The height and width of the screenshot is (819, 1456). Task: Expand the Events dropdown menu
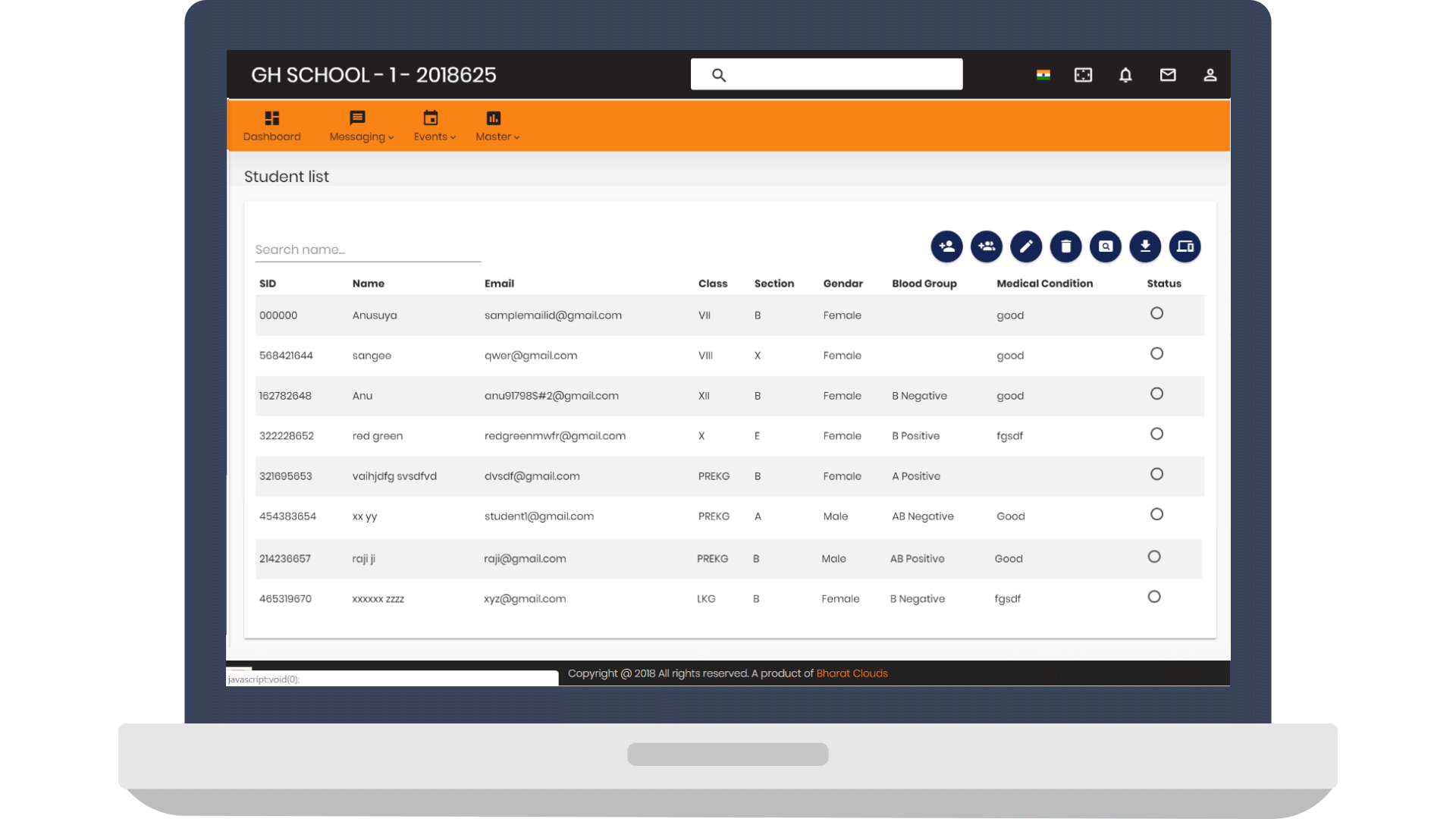(x=434, y=126)
